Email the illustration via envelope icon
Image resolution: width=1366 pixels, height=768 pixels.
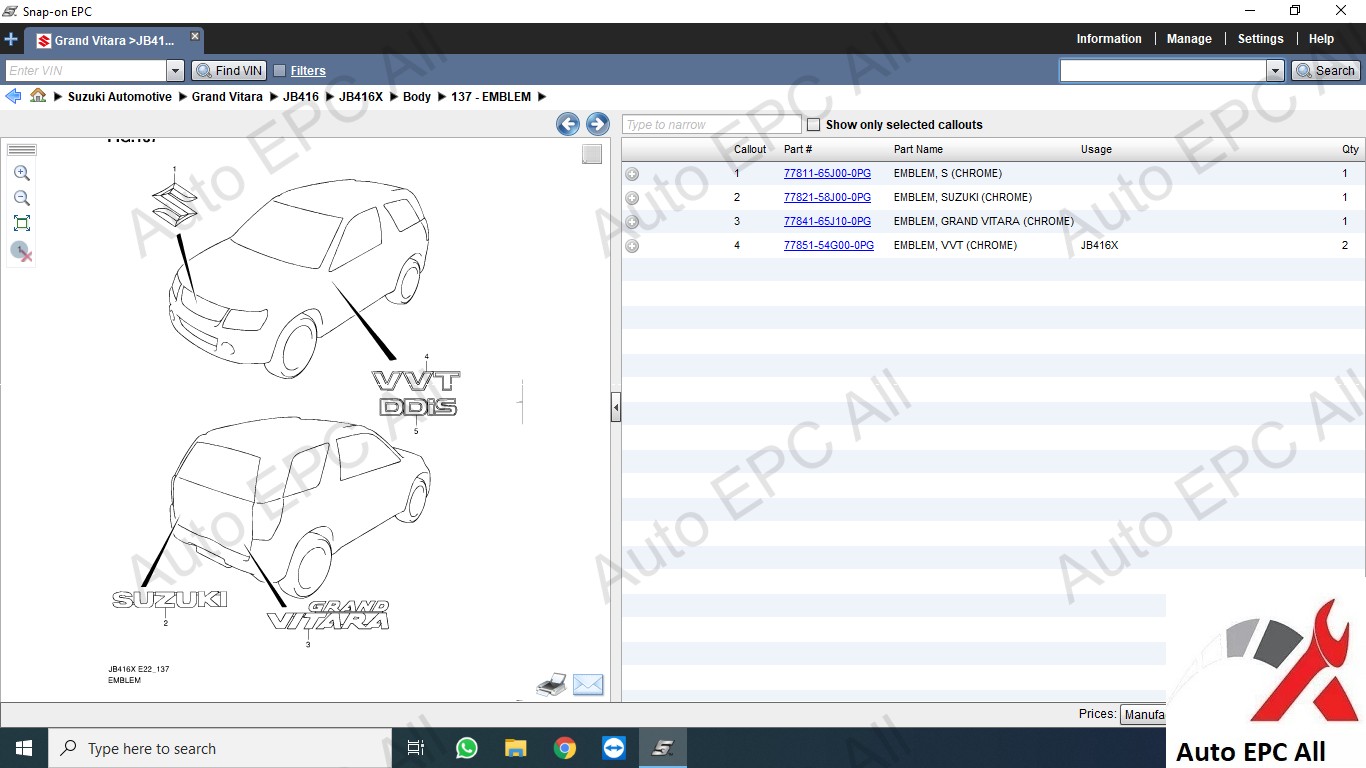point(588,685)
